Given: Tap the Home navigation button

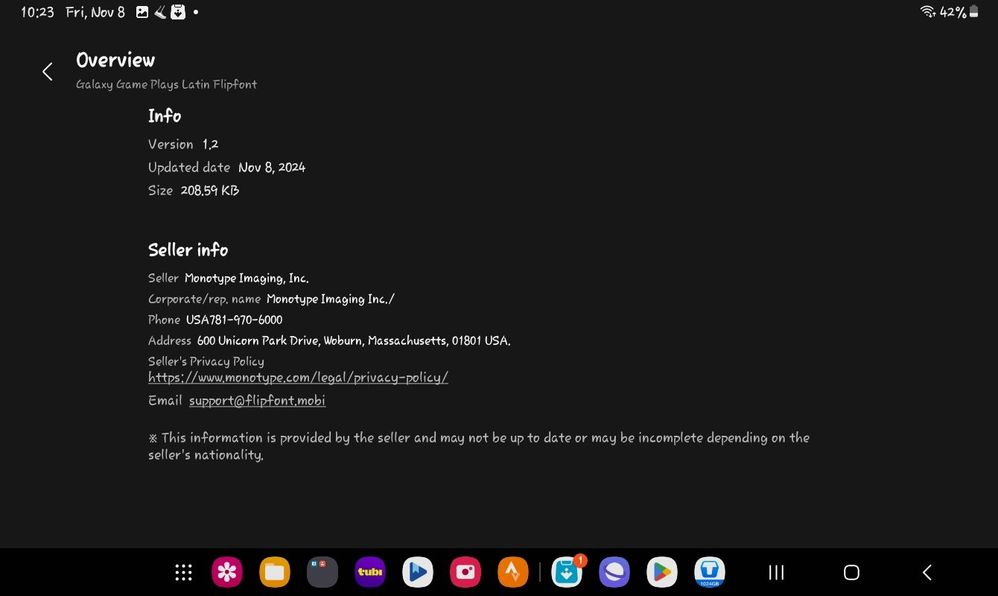Looking at the screenshot, I should [x=852, y=572].
